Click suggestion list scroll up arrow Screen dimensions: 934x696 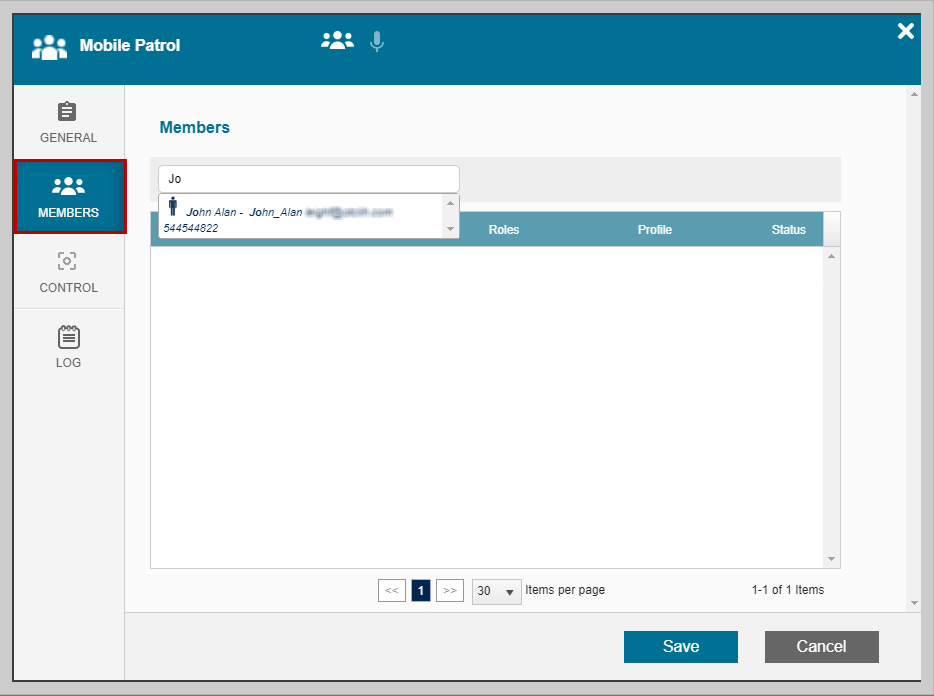[x=451, y=203]
